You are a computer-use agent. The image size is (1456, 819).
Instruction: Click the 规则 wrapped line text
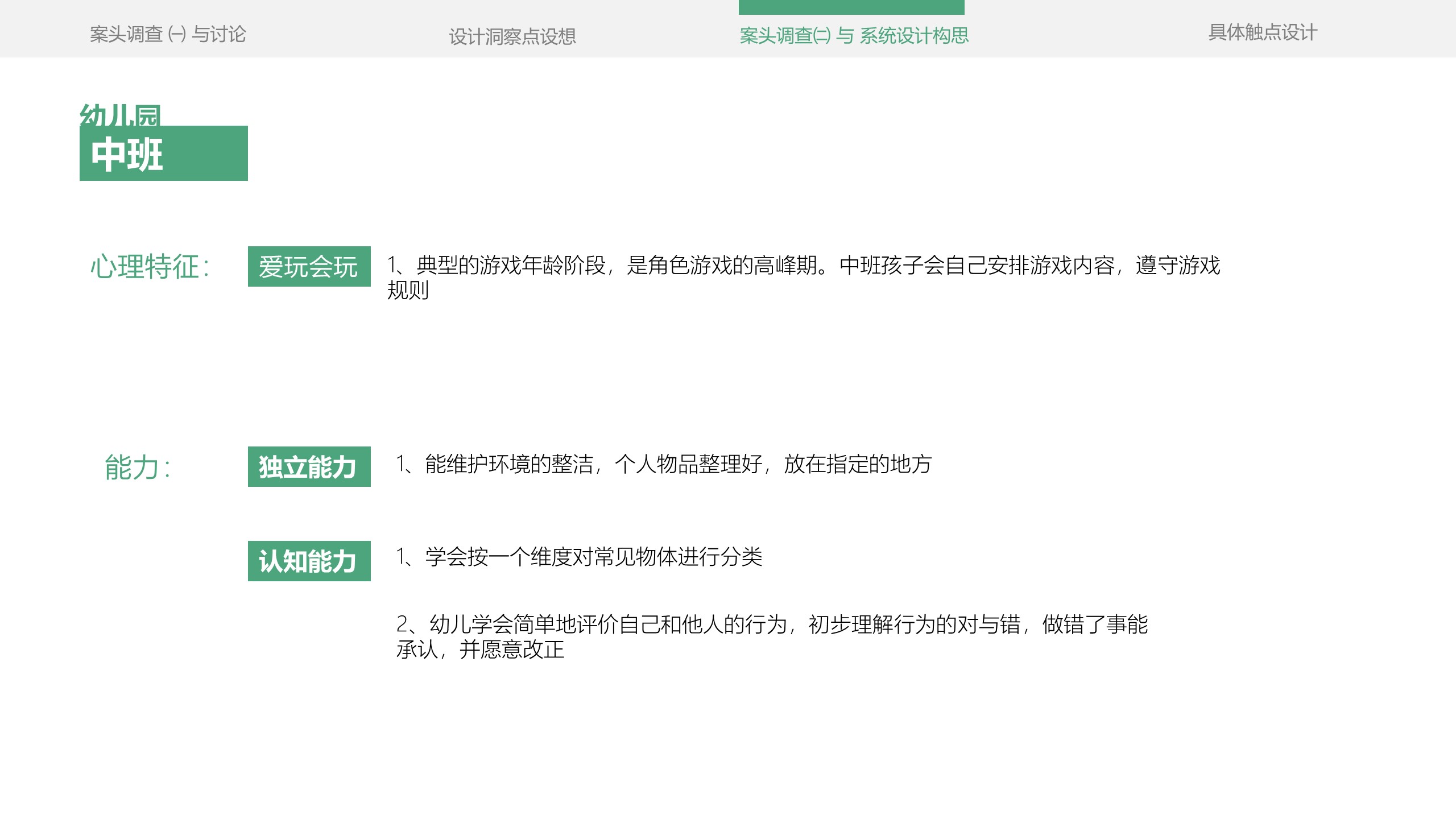(408, 290)
